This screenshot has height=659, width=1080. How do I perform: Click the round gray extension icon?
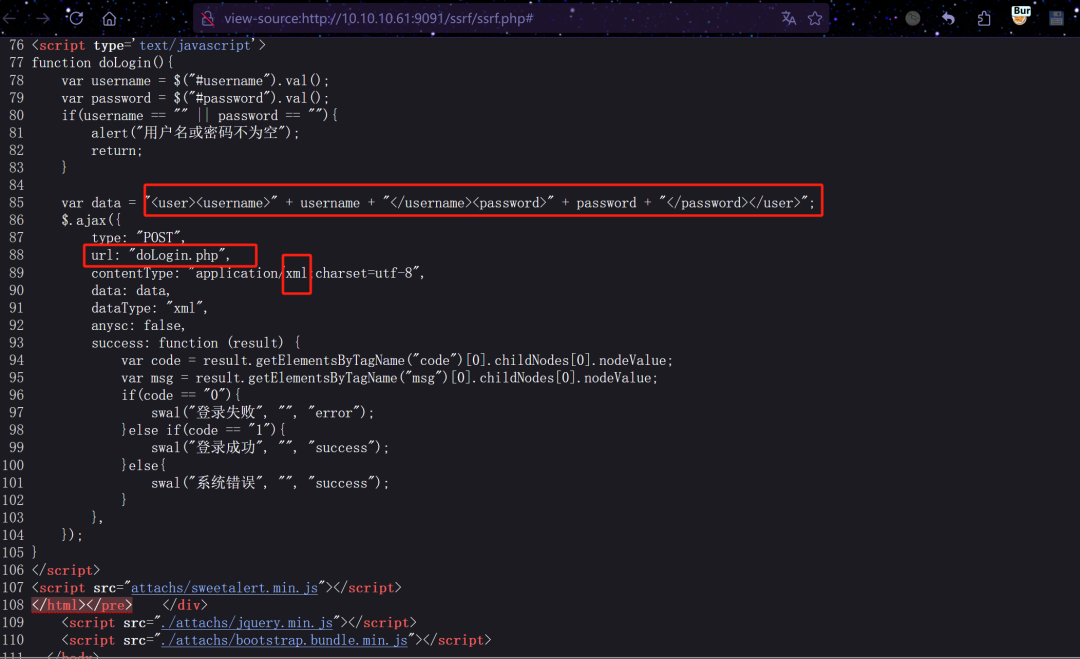tap(913, 19)
